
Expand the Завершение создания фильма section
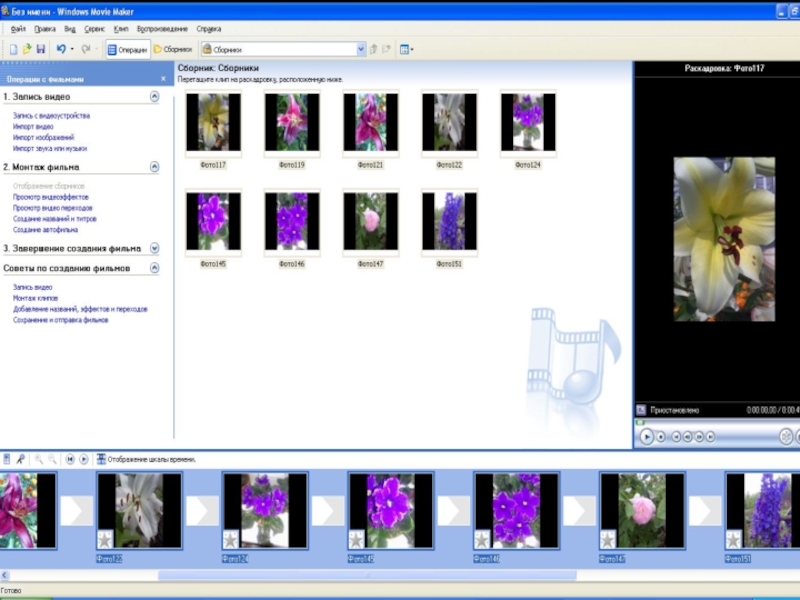tap(154, 248)
